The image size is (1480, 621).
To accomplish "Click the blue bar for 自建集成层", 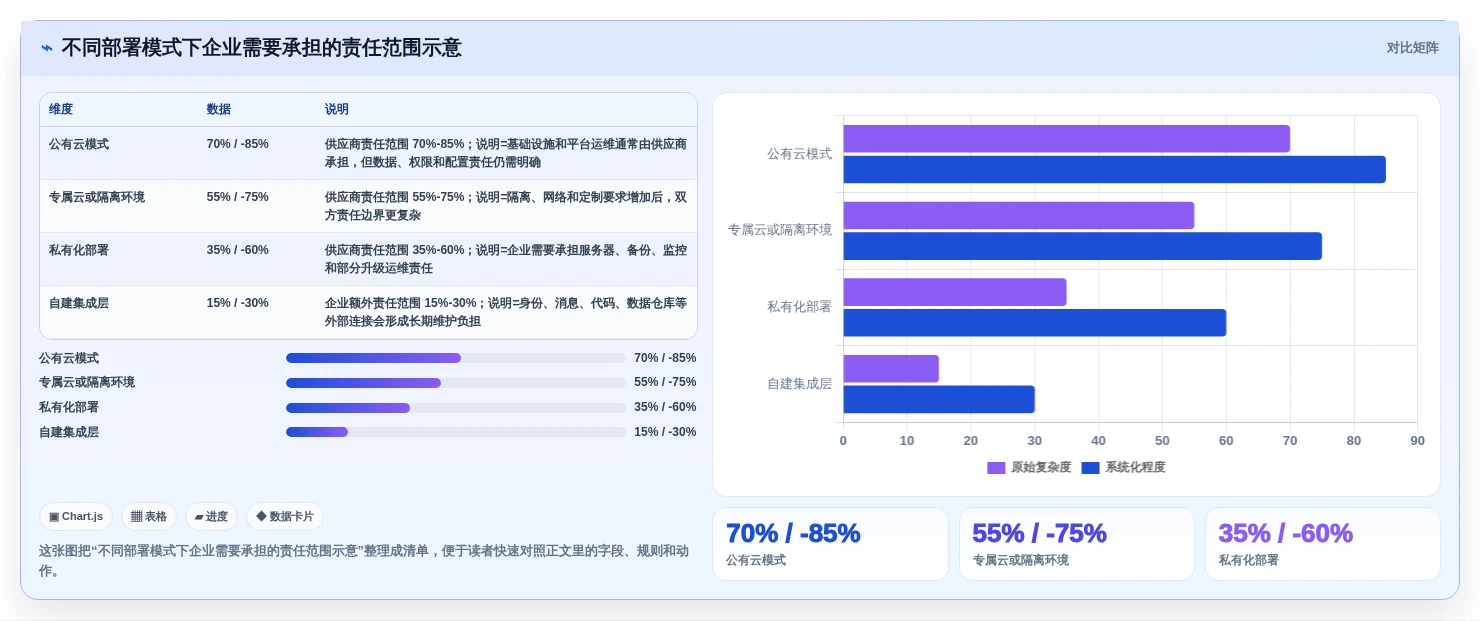I will (x=939, y=400).
